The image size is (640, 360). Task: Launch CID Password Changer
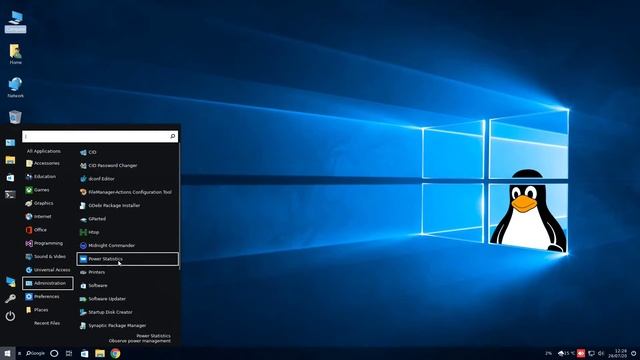(109, 166)
